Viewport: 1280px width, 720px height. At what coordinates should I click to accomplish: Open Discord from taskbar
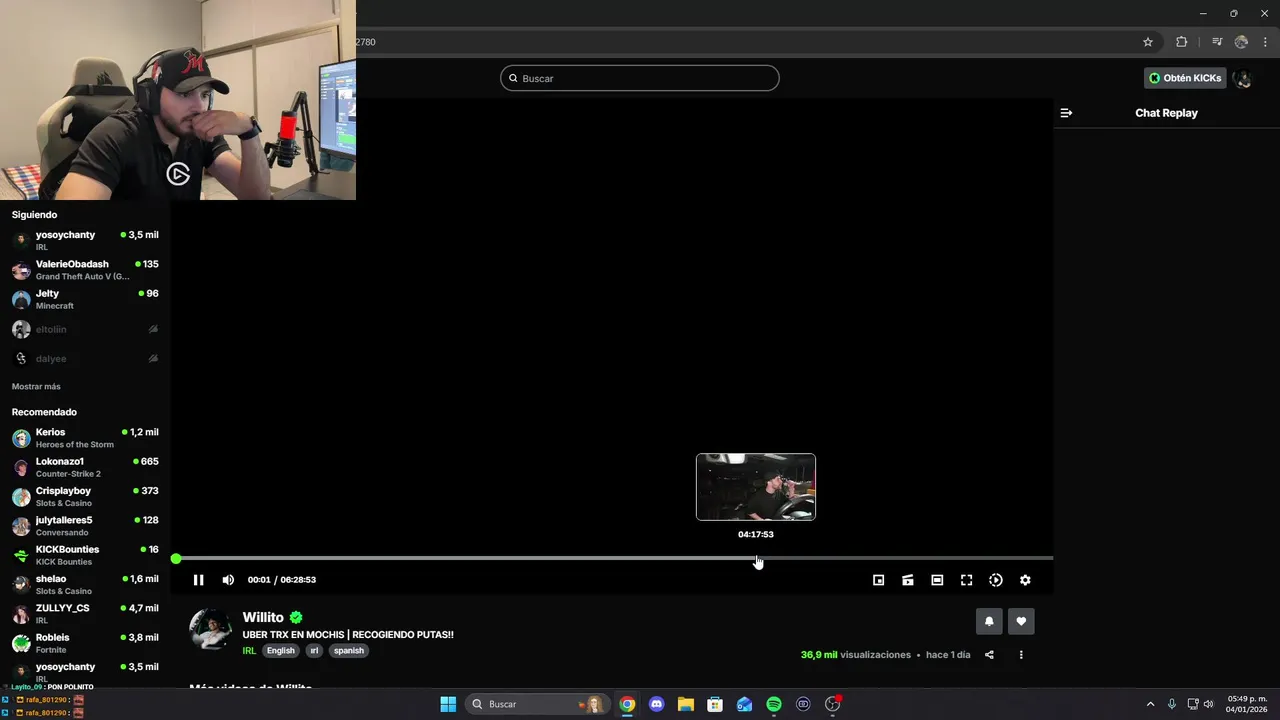click(656, 704)
